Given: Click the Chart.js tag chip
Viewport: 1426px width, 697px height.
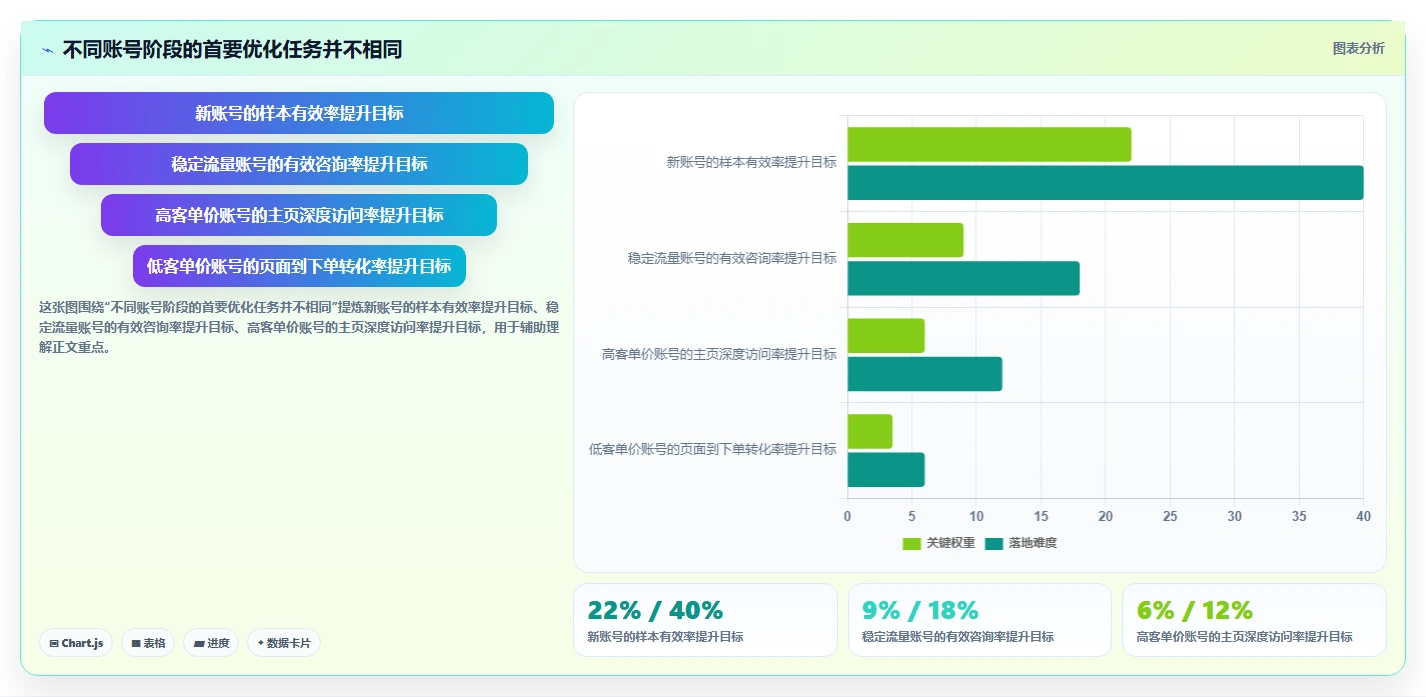Looking at the screenshot, I should 76,643.
